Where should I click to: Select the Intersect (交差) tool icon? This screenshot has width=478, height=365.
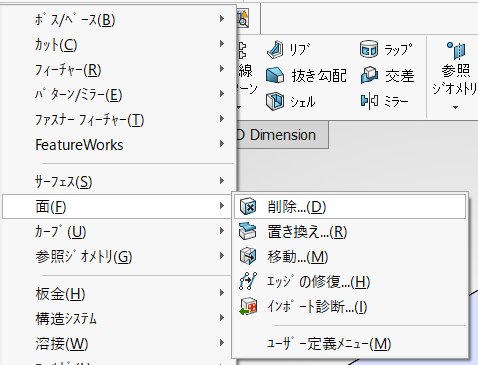pos(369,75)
